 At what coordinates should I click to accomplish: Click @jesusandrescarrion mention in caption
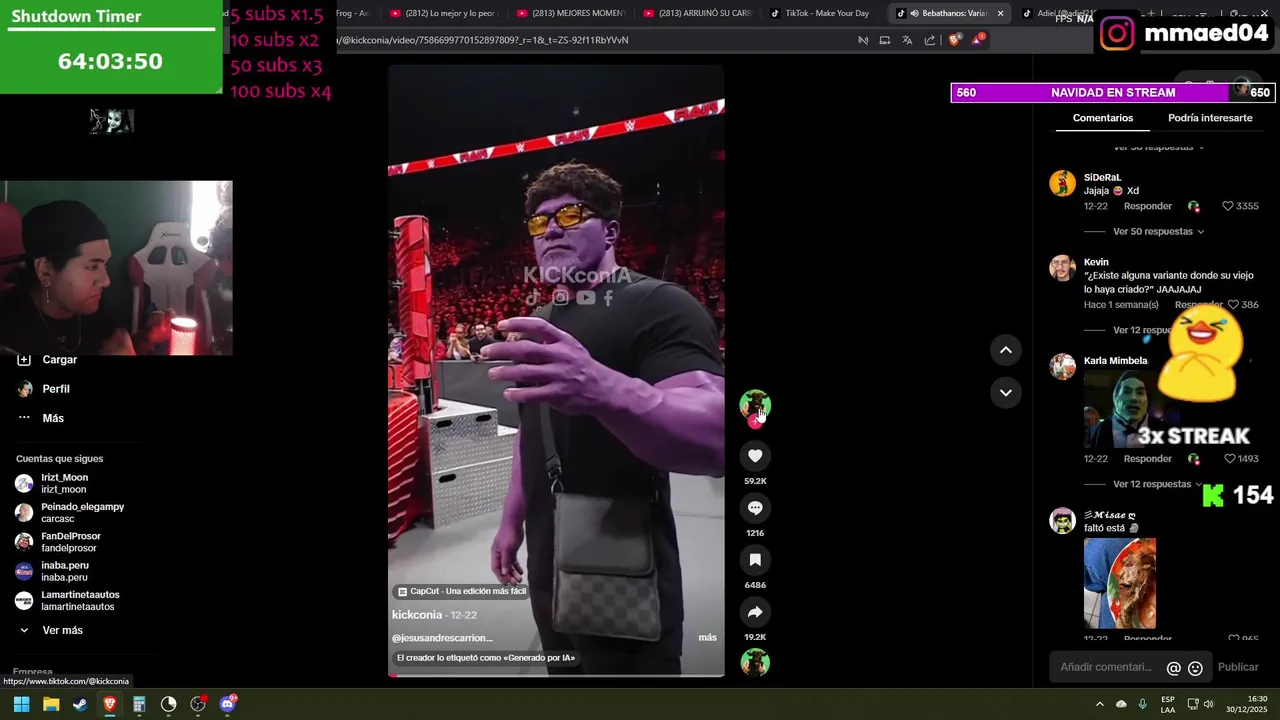[x=442, y=638]
